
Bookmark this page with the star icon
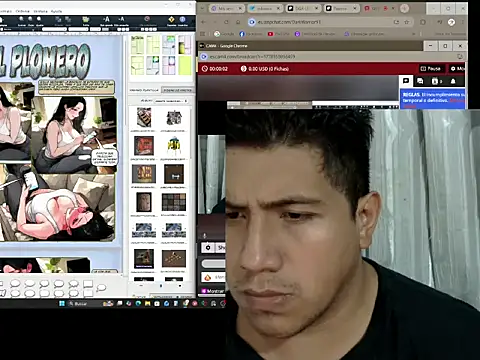pos(406,22)
